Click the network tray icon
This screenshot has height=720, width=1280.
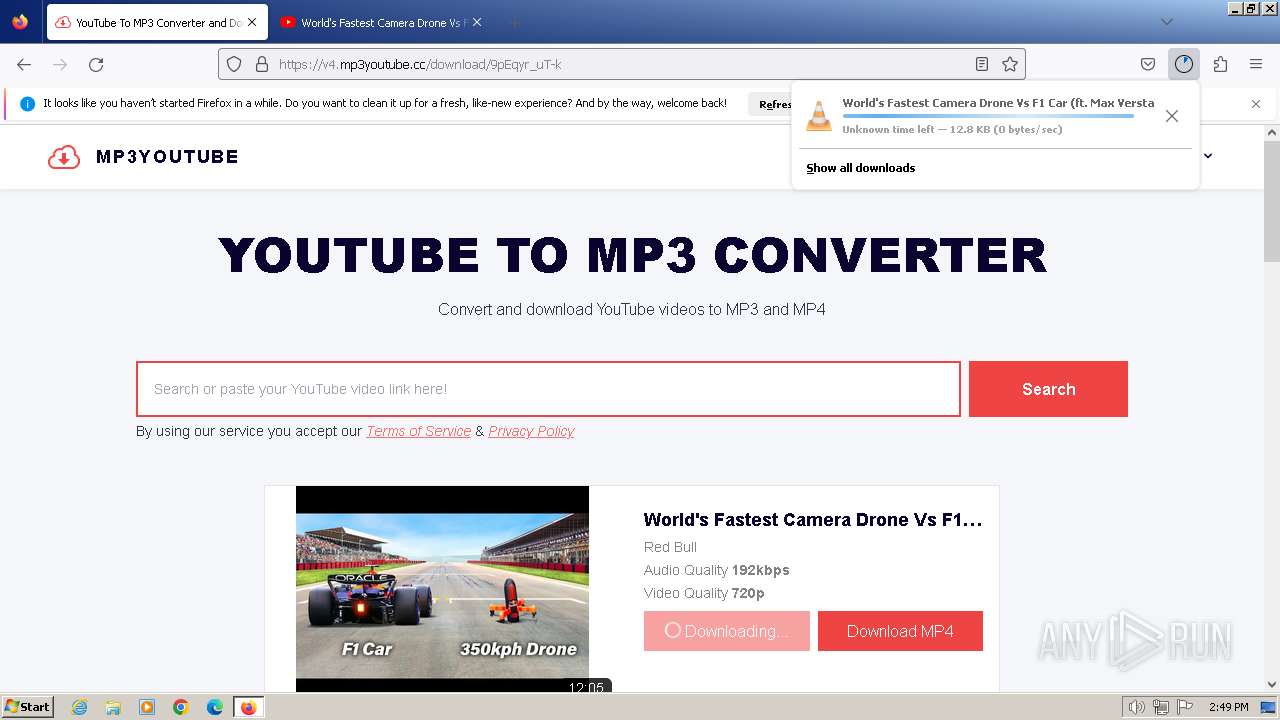(1161, 707)
